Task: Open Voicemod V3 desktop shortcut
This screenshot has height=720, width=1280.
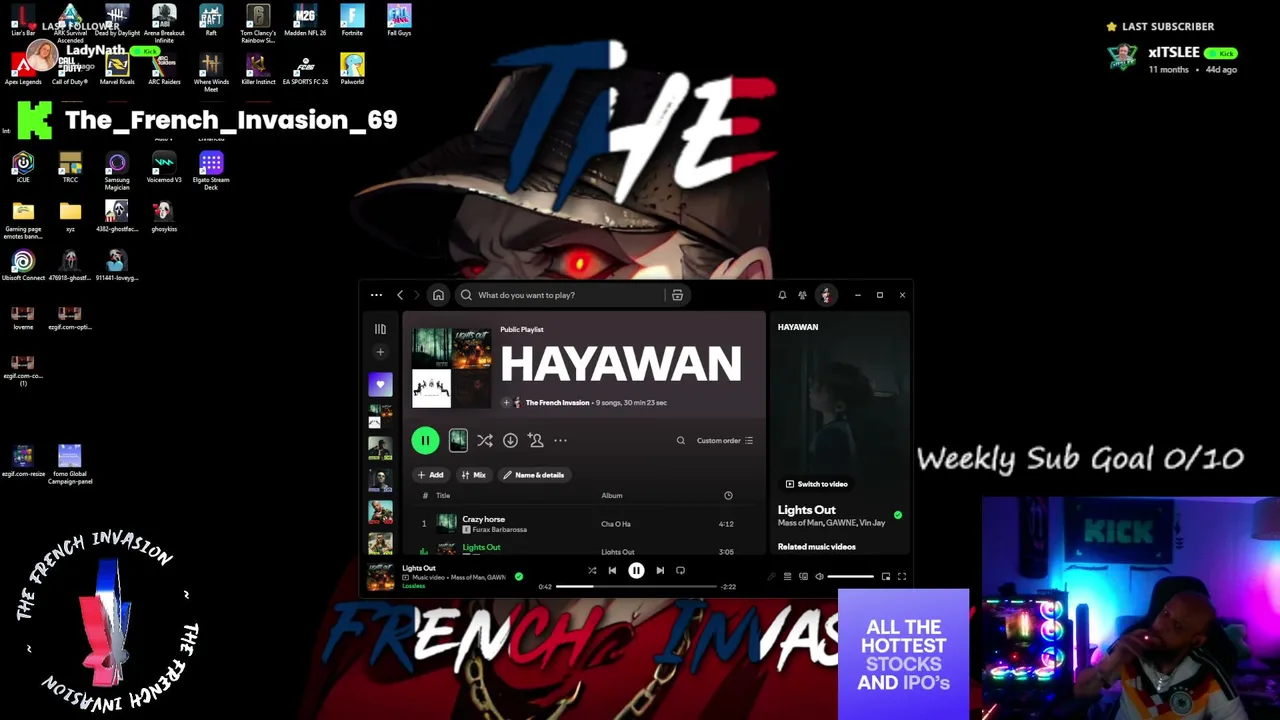Action: 164,167
